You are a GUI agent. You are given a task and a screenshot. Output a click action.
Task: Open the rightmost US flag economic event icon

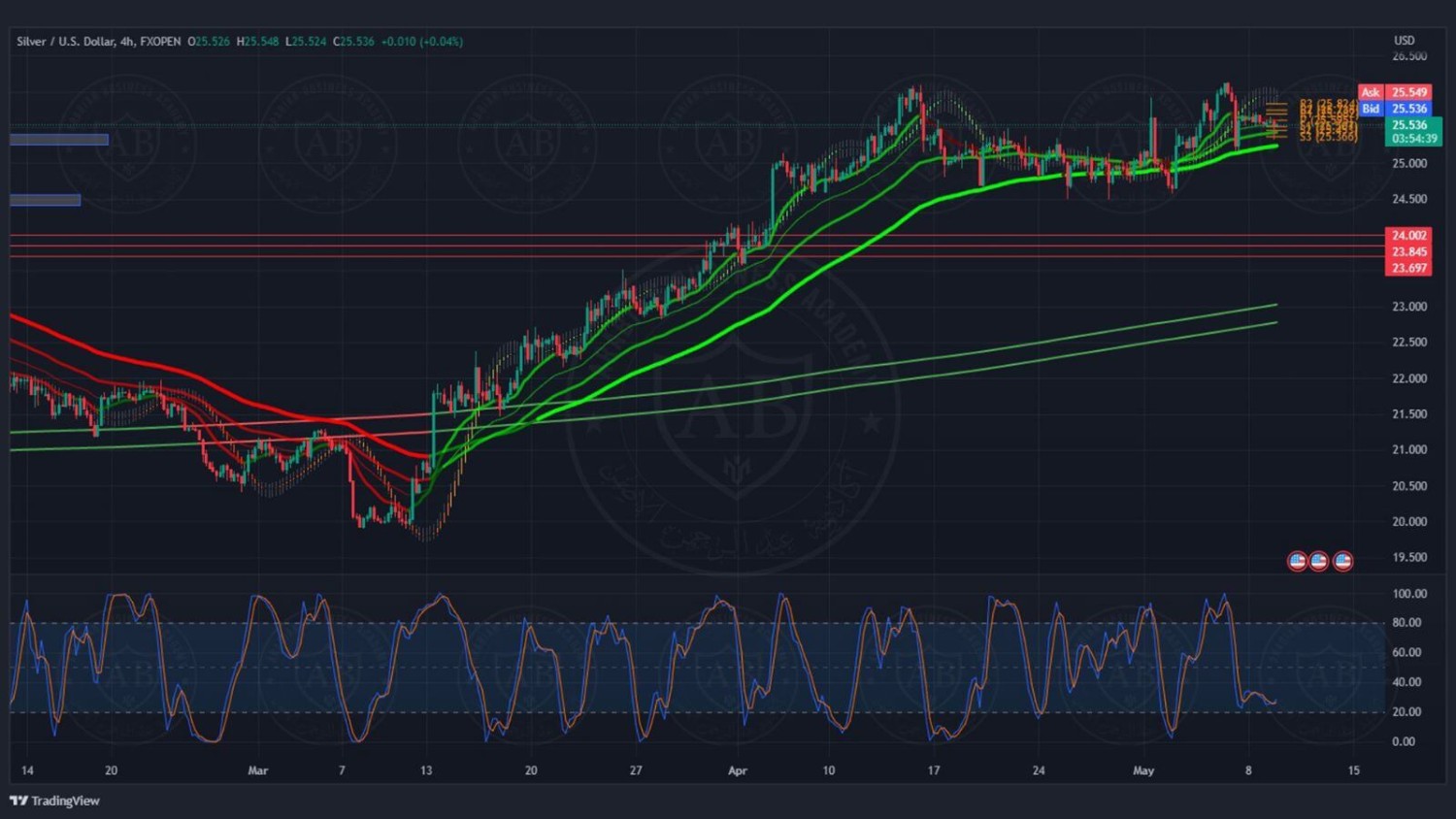(x=1342, y=561)
